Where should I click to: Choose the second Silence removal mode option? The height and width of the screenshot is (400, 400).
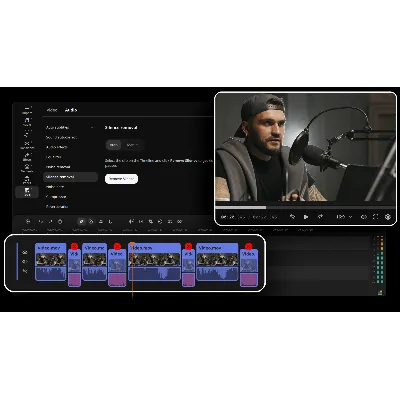[132, 145]
